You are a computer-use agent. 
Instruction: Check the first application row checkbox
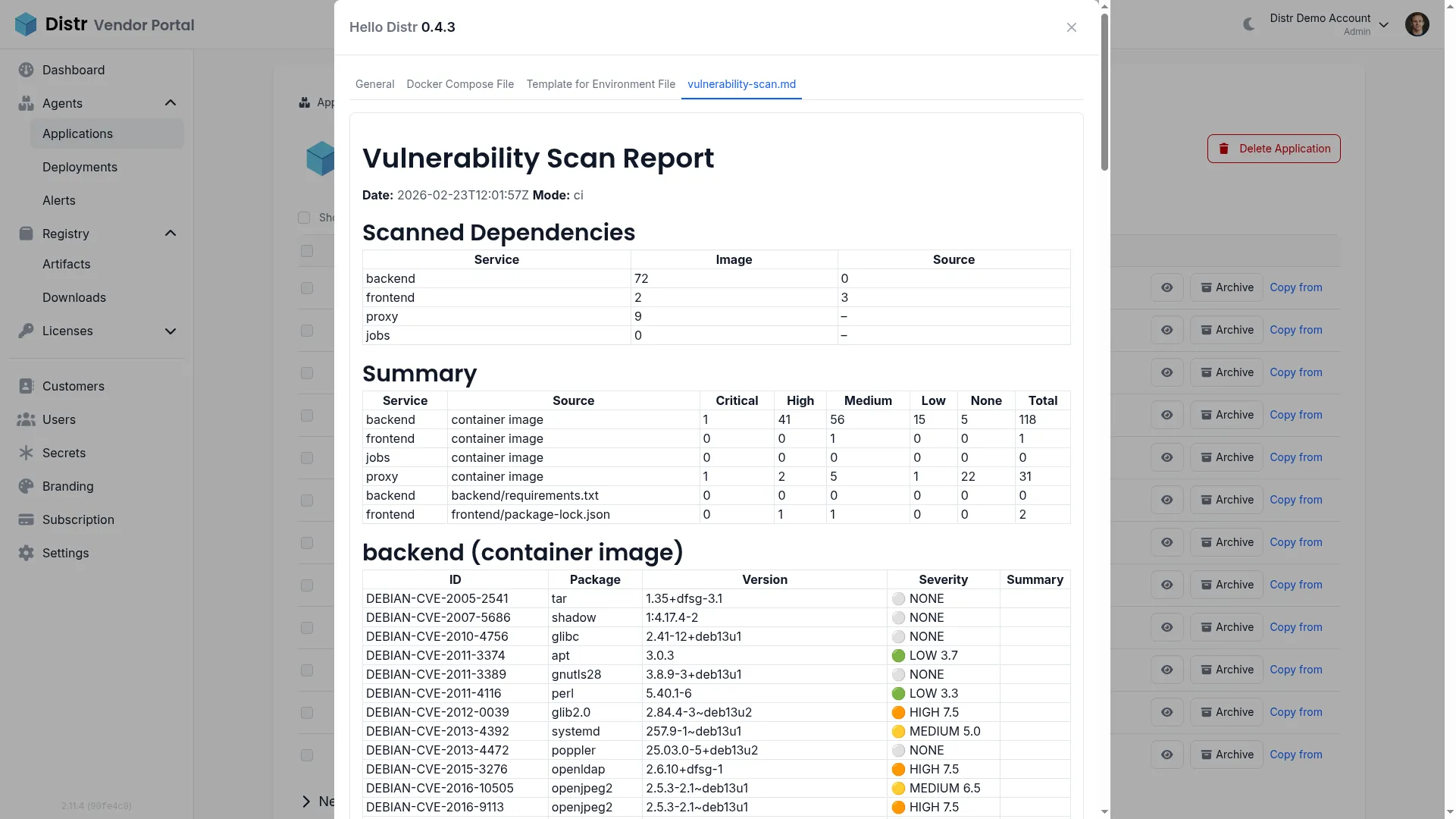pos(306,251)
